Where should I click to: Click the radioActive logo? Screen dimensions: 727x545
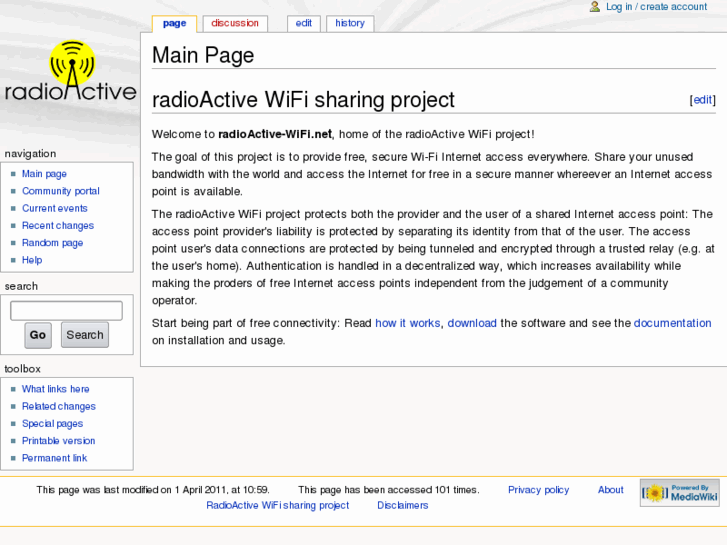click(x=70, y=71)
